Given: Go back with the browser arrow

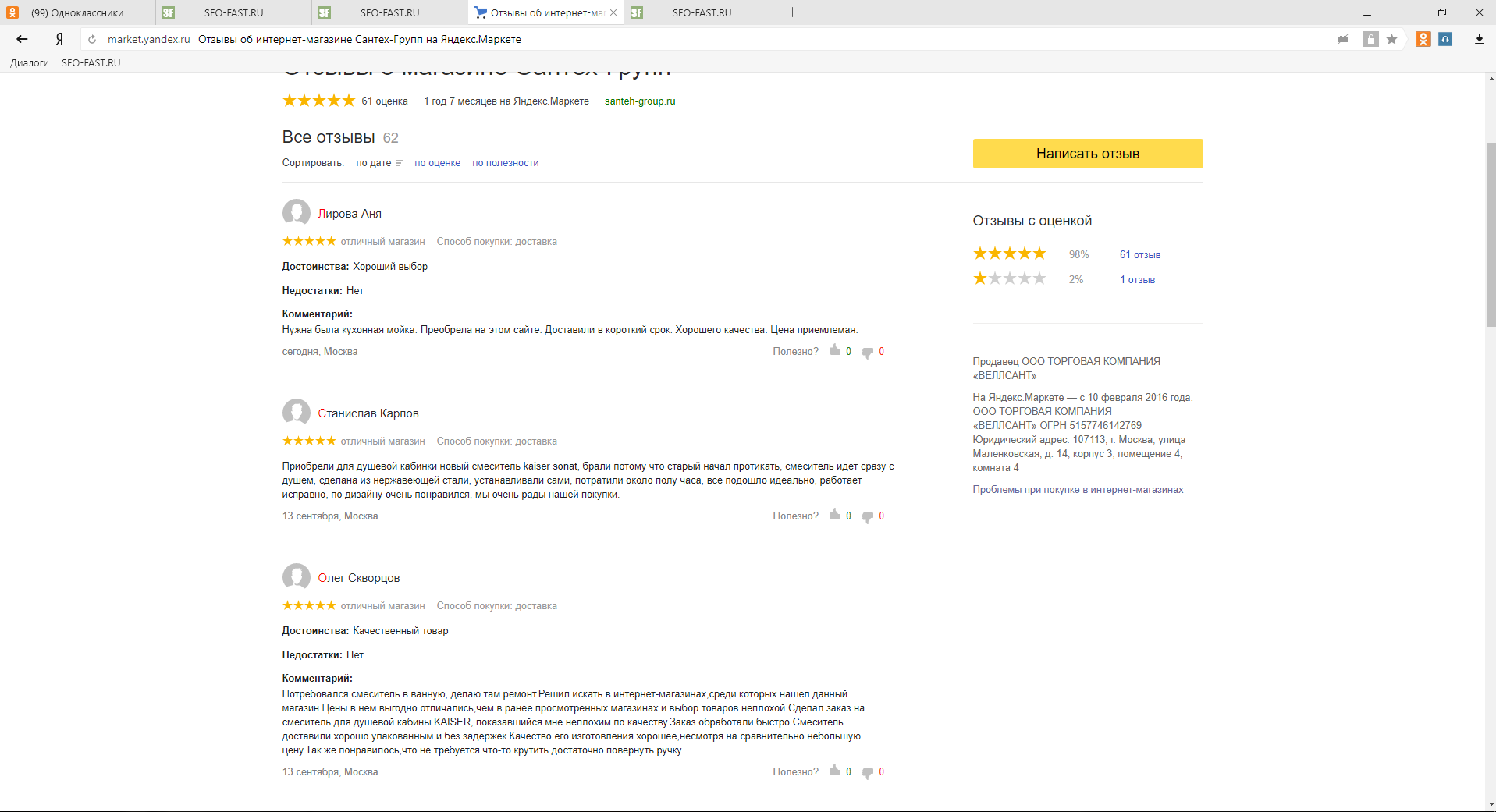Looking at the screenshot, I should [22, 39].
